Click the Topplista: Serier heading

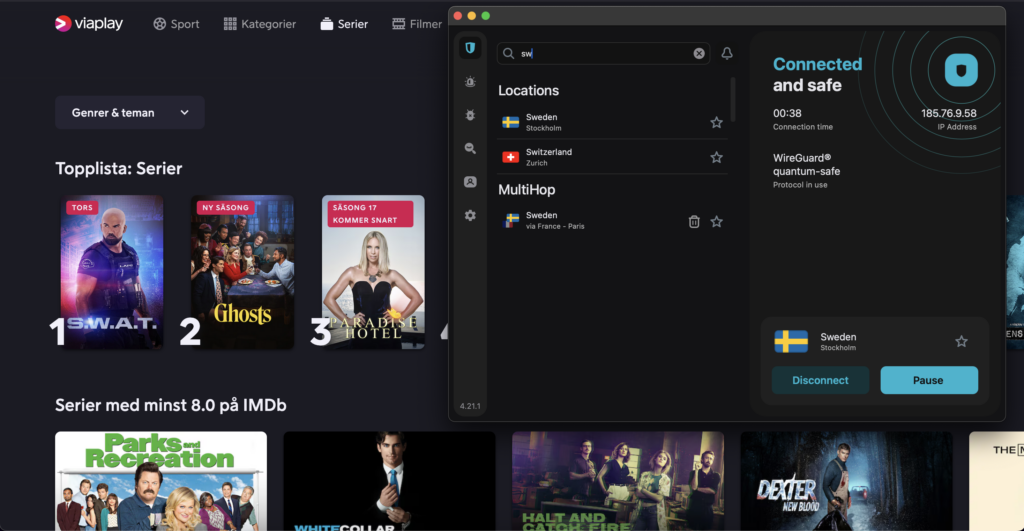[x=119, y=169]
